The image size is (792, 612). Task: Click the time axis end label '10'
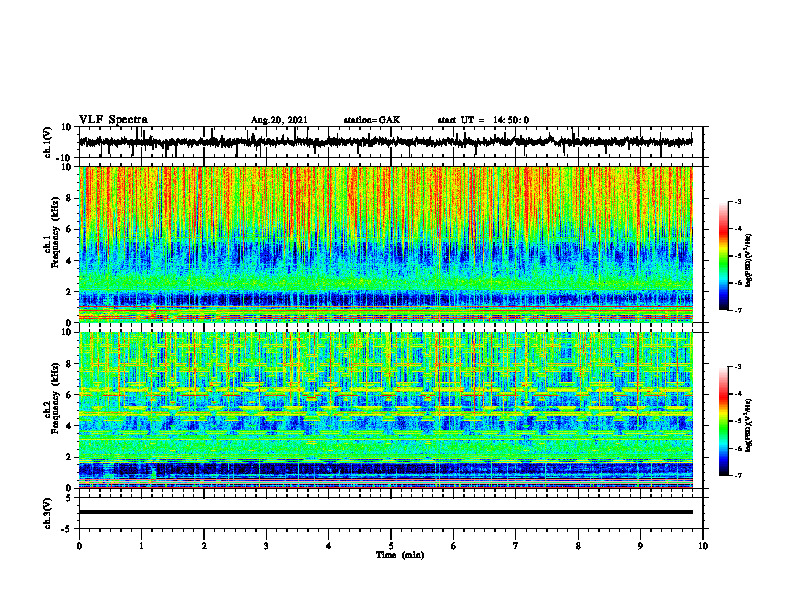tap(703, 546)
